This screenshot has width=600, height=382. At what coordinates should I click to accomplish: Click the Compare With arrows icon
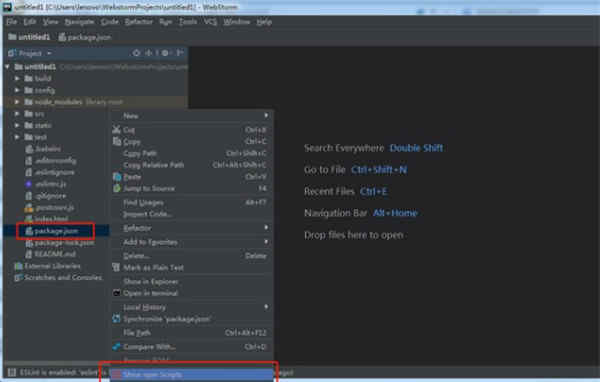pyautogui.click(x=117, y=347)
